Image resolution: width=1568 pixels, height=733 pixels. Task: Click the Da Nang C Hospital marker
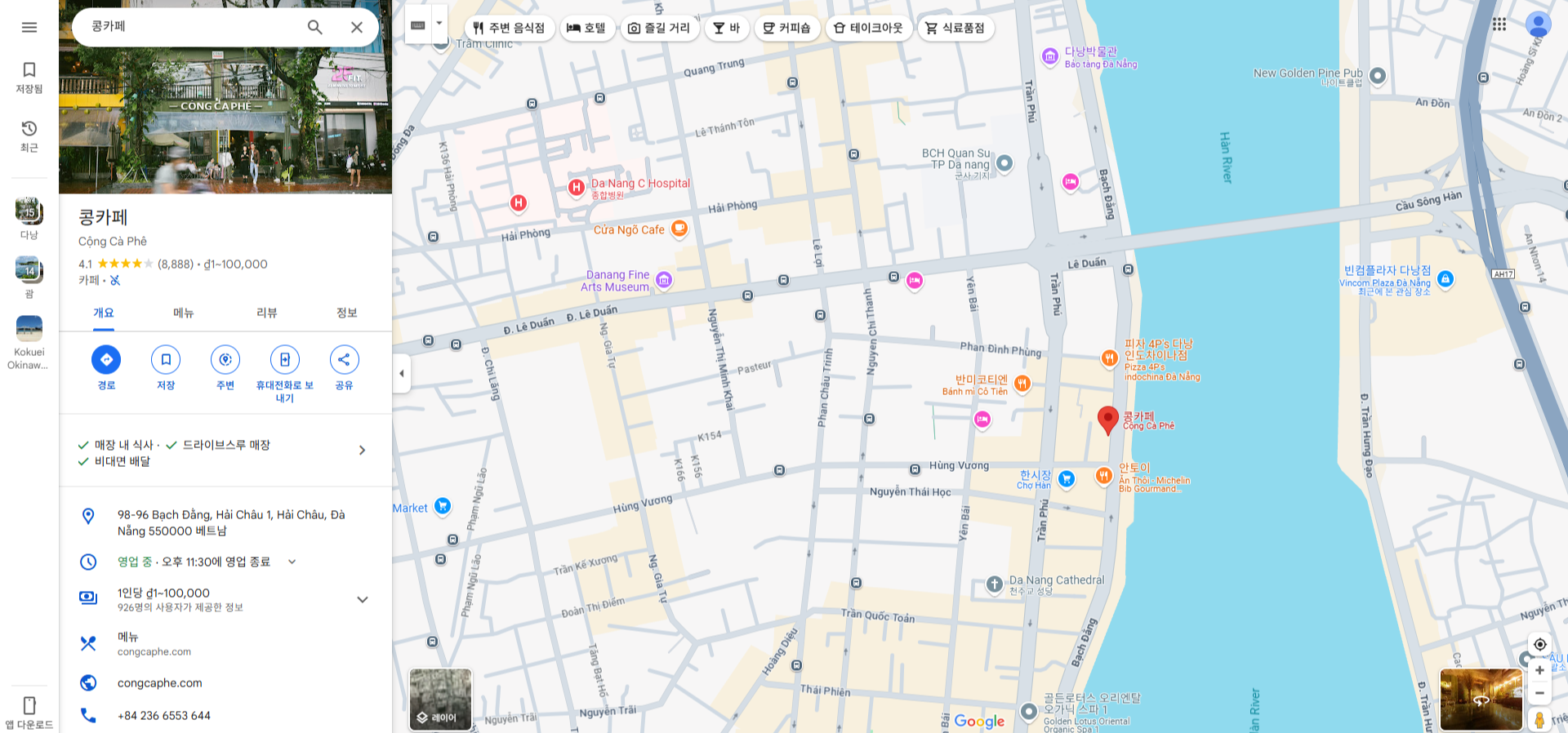(x=577, y=189)
